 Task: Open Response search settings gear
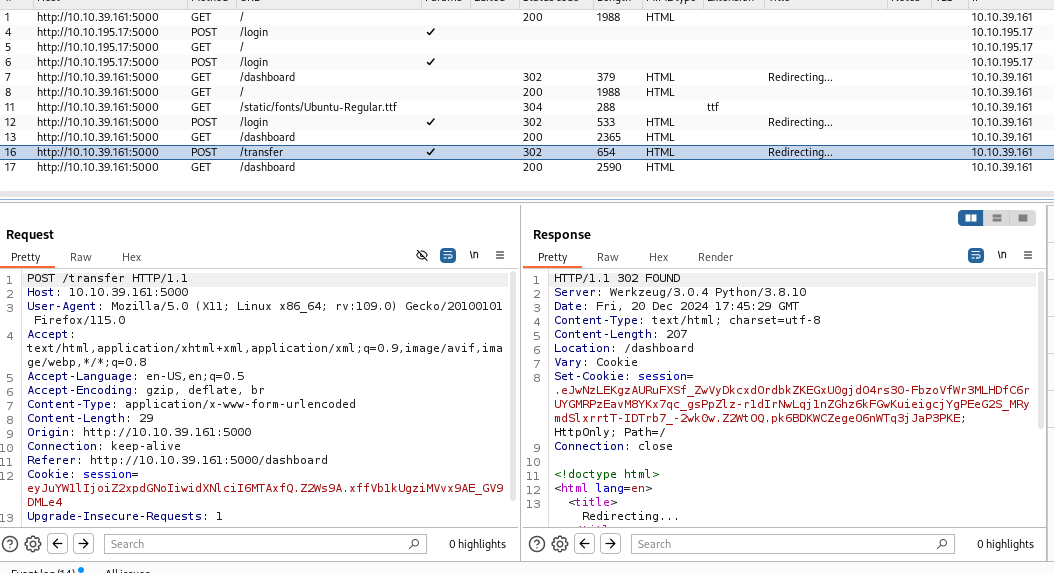[560, 544]
